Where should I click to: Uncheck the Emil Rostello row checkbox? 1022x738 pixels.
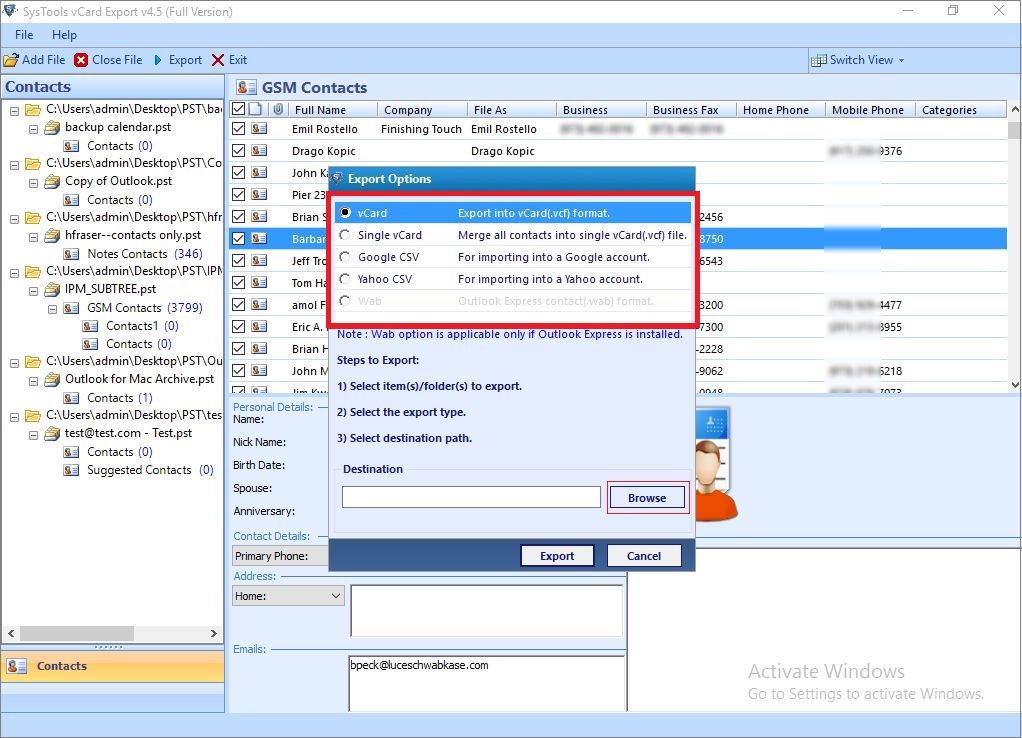coord(239,129)
